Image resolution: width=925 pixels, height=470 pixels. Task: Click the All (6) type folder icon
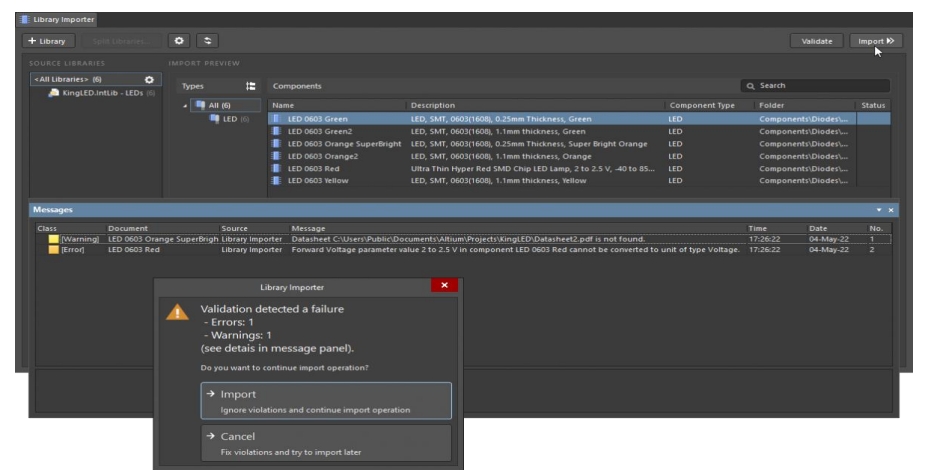(201, 105)
